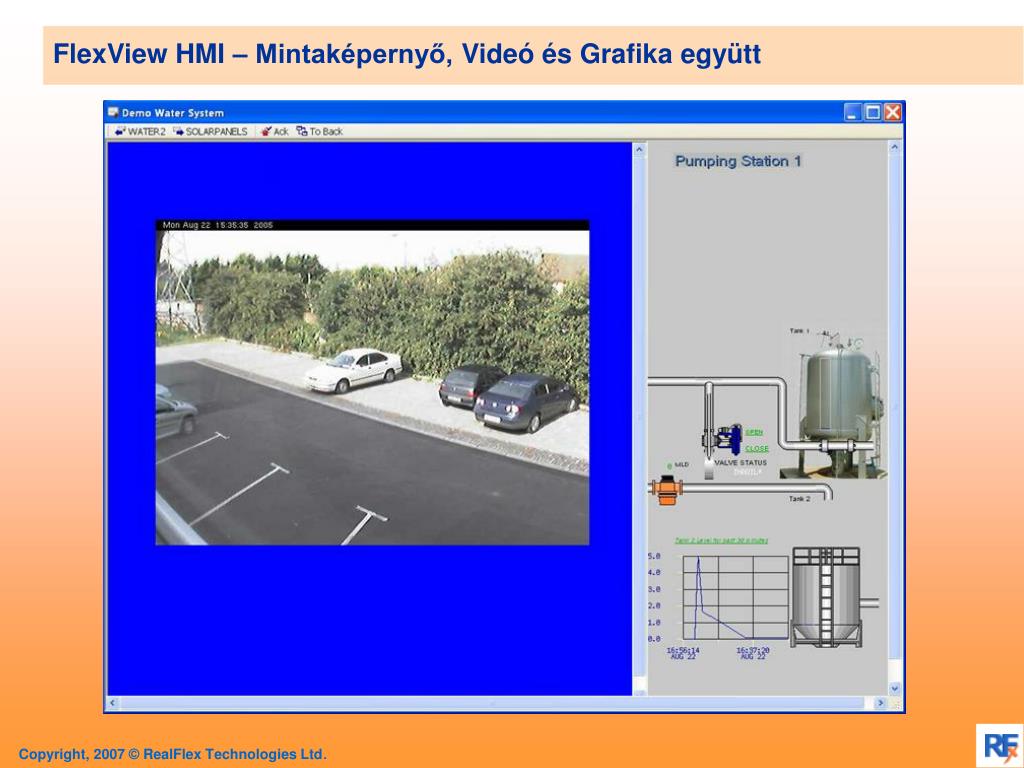Minimize the Demo Water System window
Viewport: 1024px width, 768px height.
(852, 112)
